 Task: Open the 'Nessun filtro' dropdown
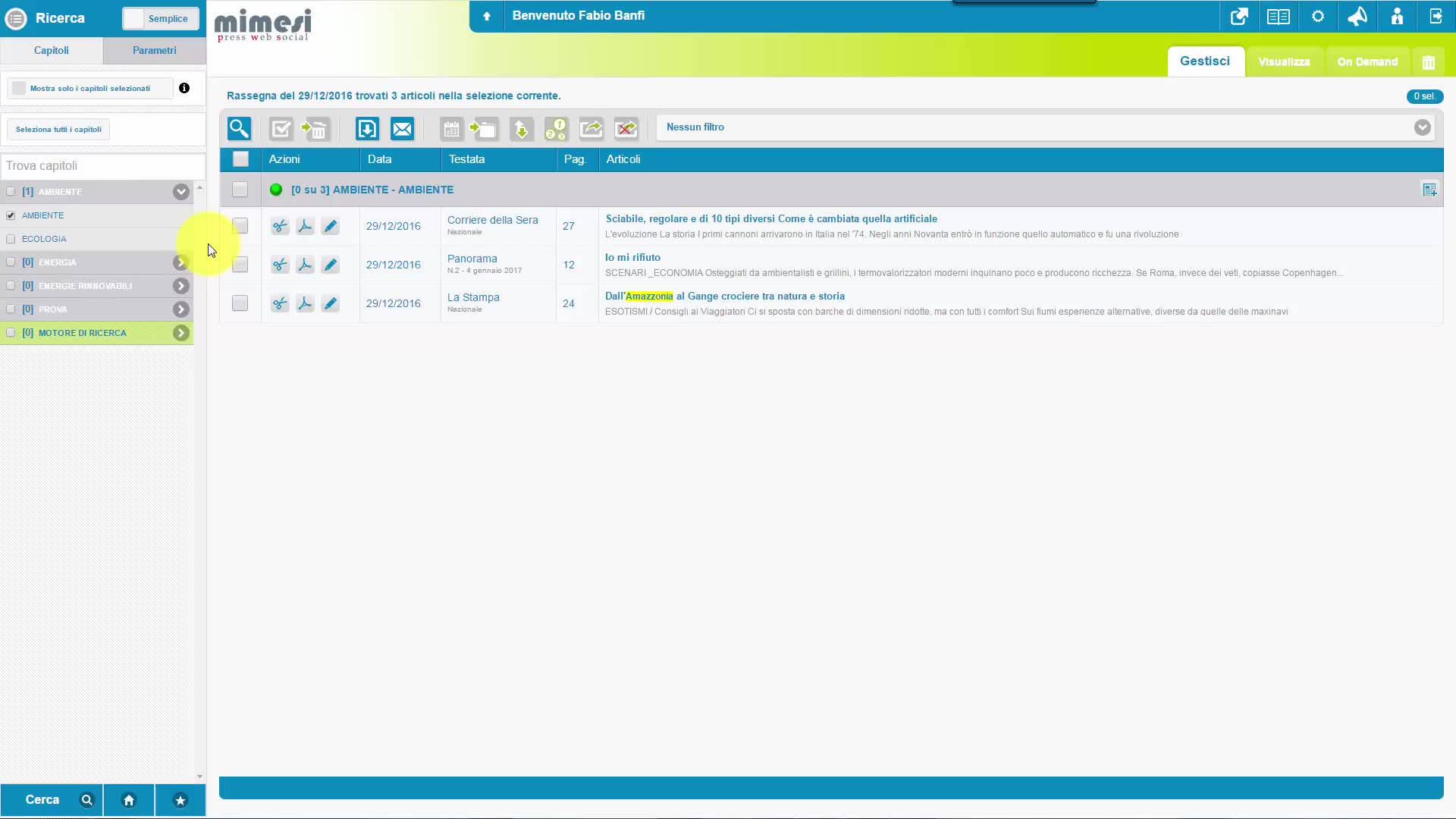click(x=1422, y=127)
